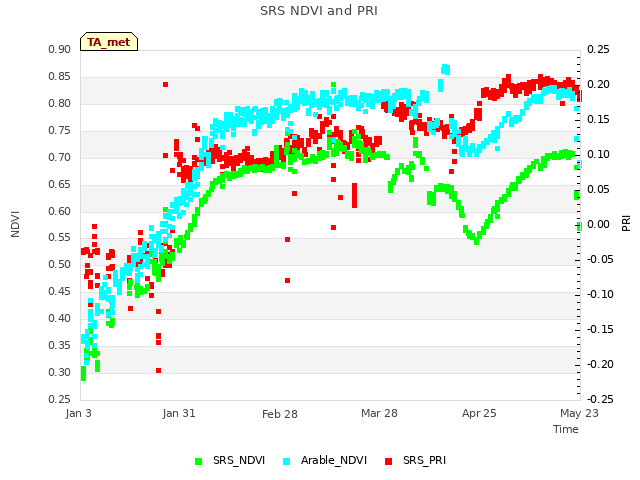This screenshot has width=640, height=480.
Task: Click the 0.05 PRI axis value
Action: (598, 189)
